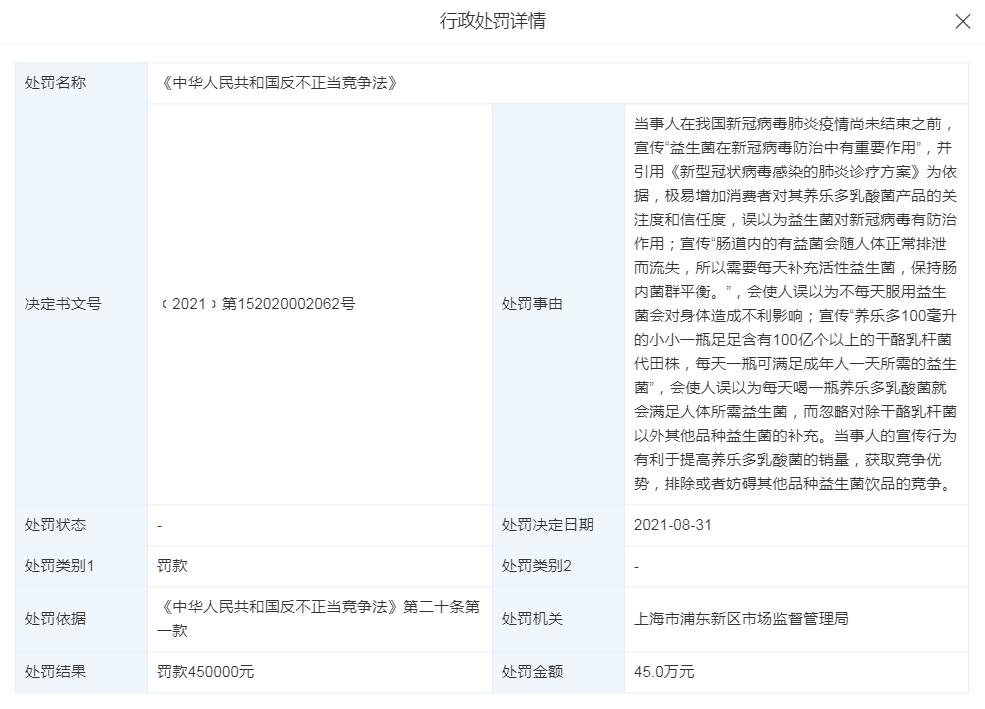Click the 处罚类别2 label
This screenshot has height=709, width=985.
click(536, 566)
